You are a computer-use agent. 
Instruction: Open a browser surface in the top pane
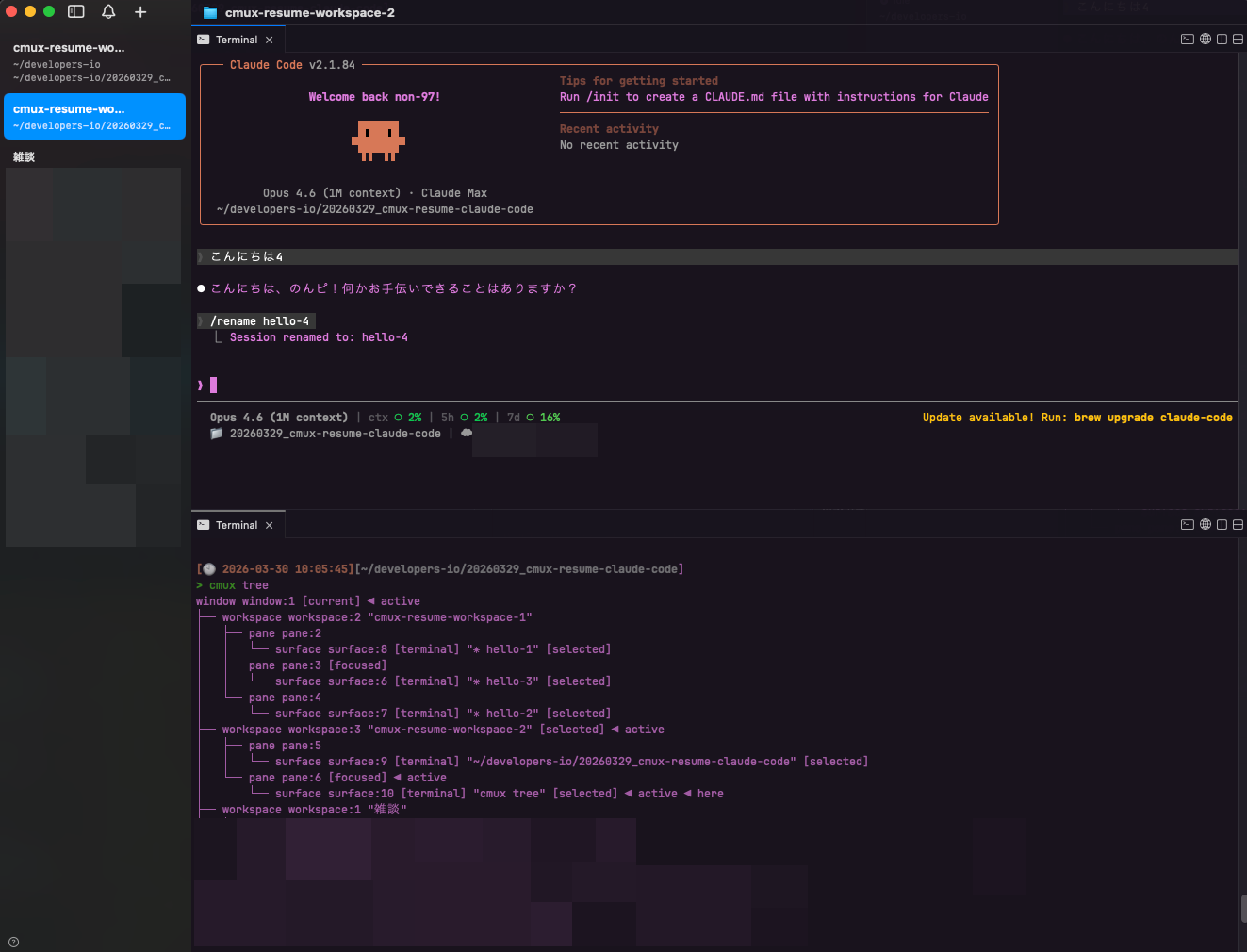(1205, 39)
